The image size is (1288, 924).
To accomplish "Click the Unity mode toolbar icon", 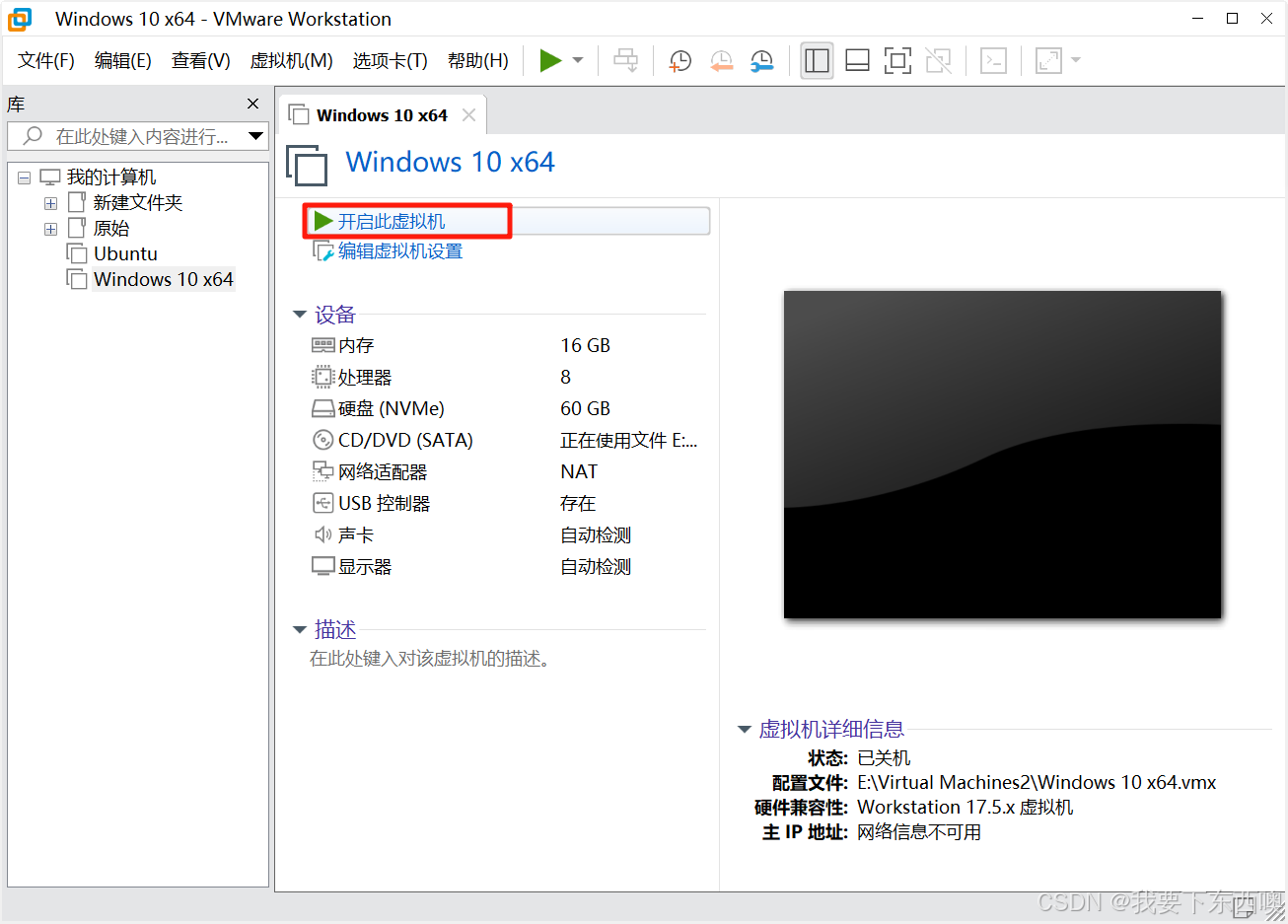I will tap(938, 61).
